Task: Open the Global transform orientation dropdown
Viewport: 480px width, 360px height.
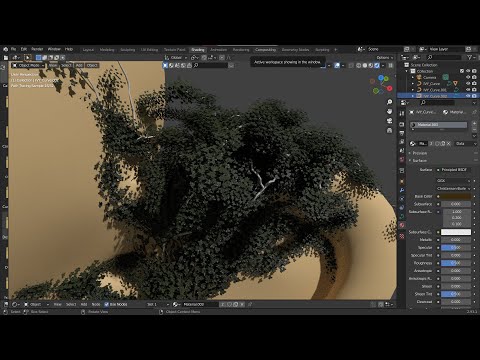Action: 176,58
